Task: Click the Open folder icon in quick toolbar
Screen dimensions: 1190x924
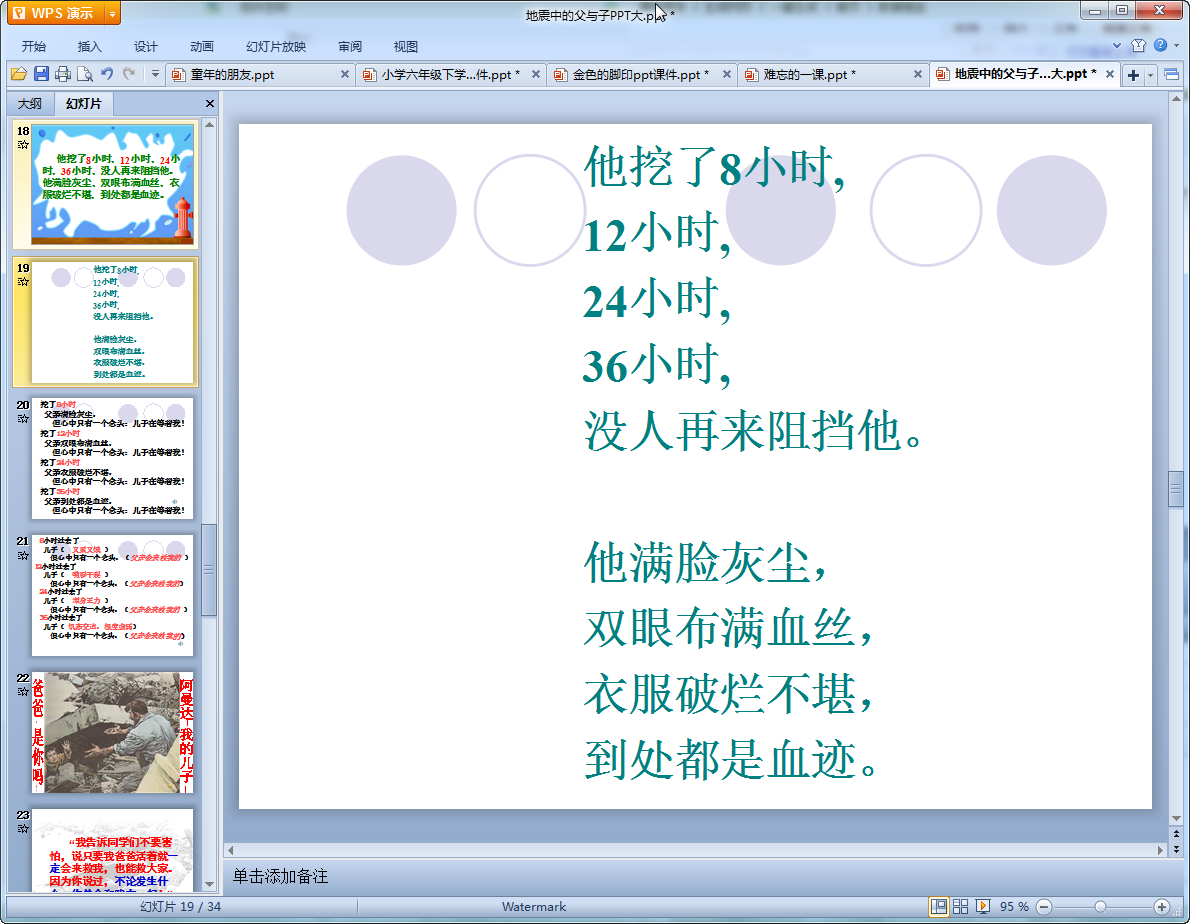Action: coord(18,74)
